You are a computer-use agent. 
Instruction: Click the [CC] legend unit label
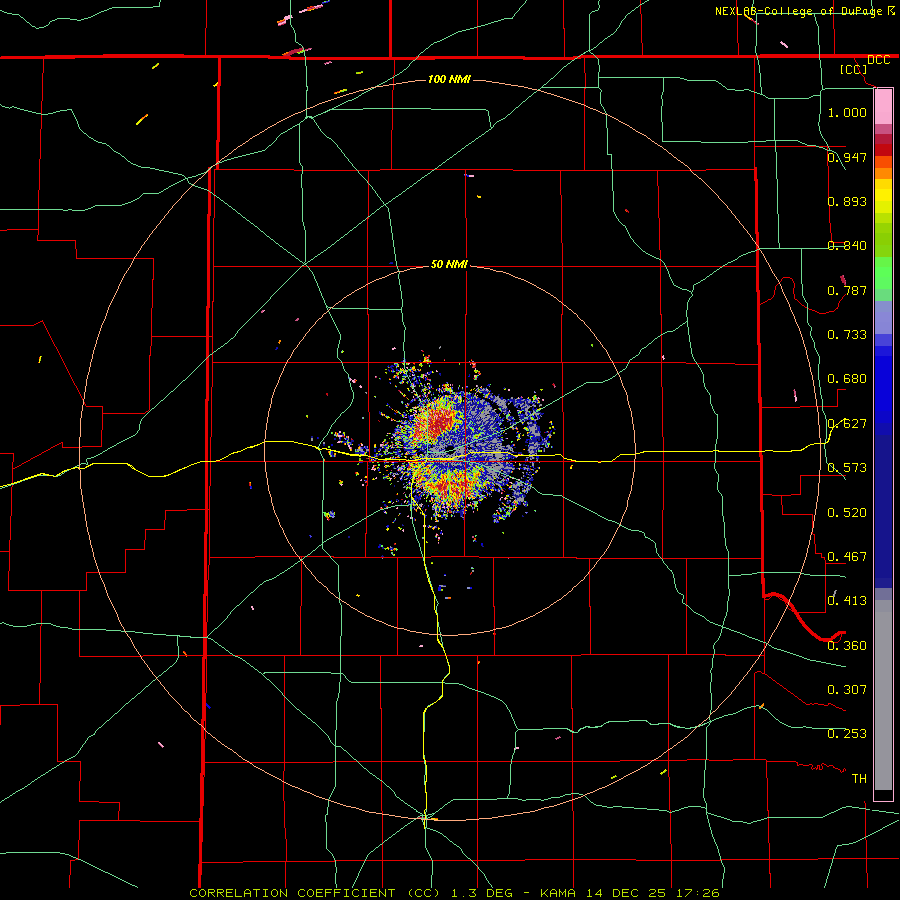click(854, 69)
